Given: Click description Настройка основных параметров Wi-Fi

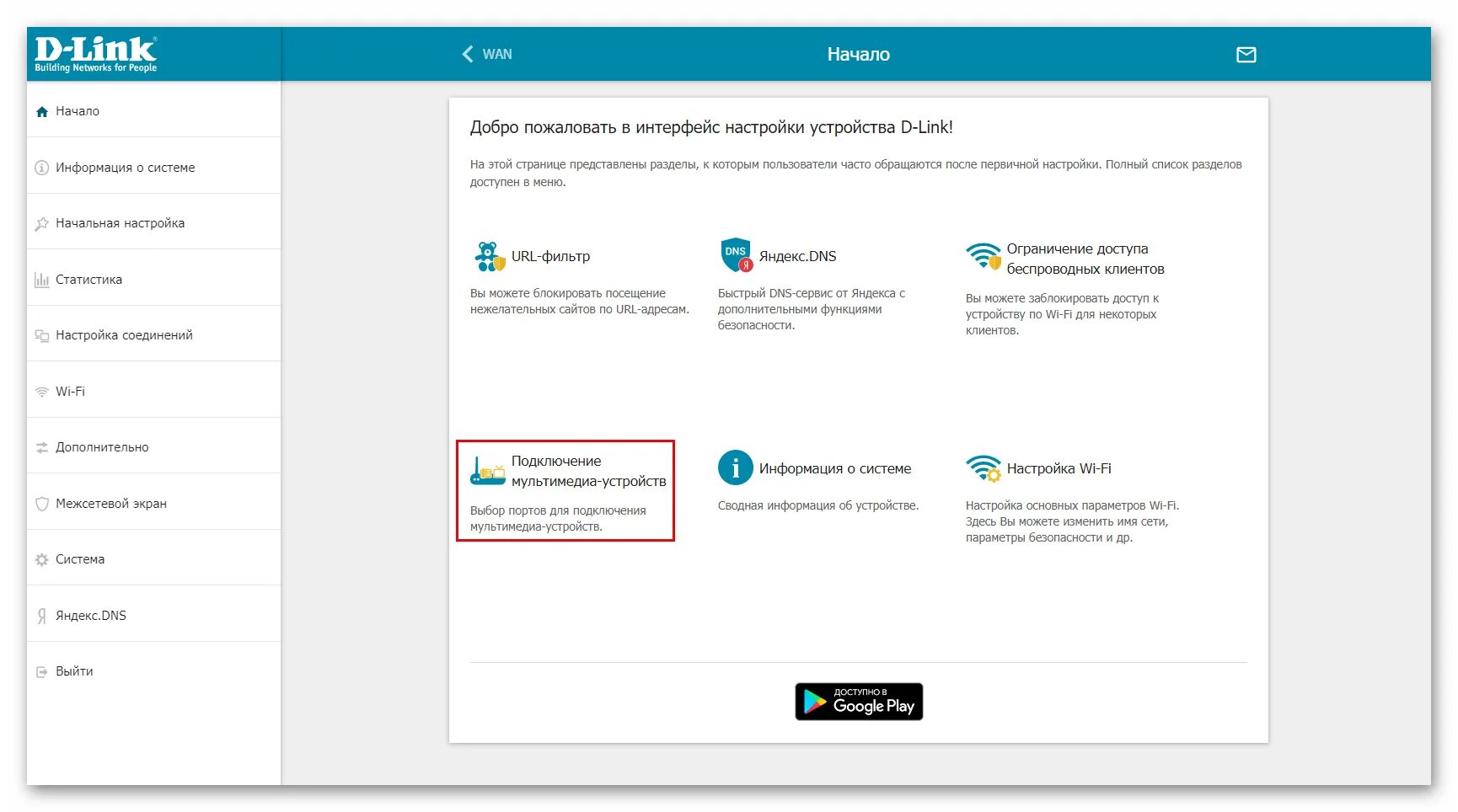Looking at the screenshot, I should 1072,521.
